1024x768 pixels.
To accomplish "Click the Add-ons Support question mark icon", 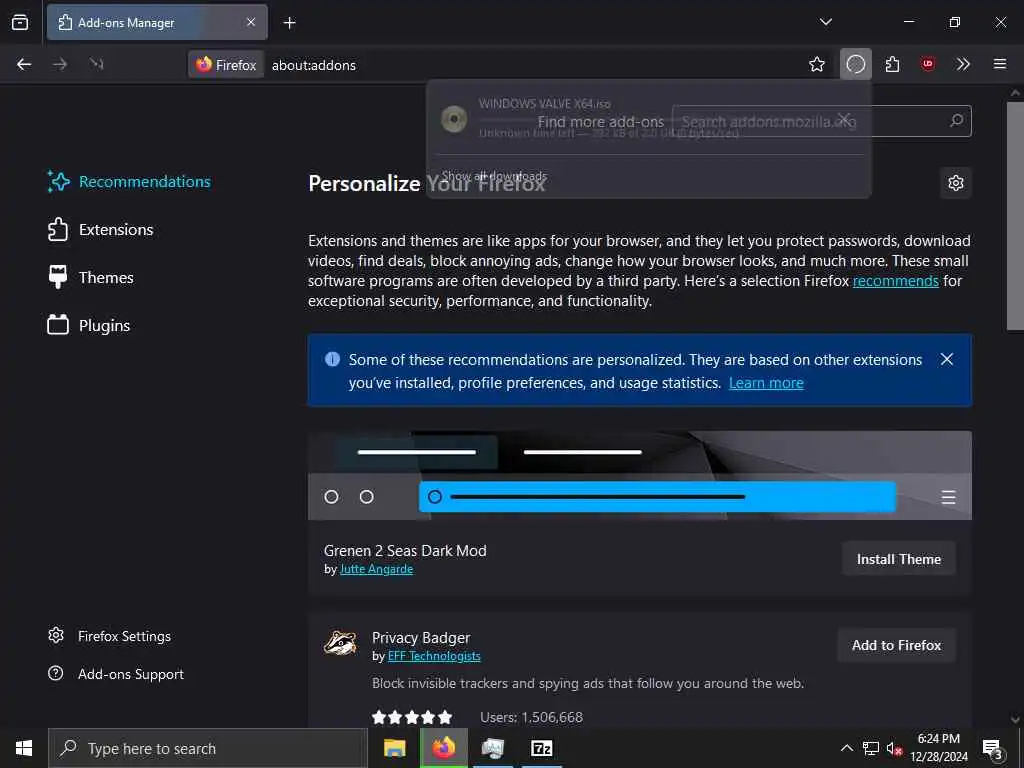I will click(x=56, y=673).
